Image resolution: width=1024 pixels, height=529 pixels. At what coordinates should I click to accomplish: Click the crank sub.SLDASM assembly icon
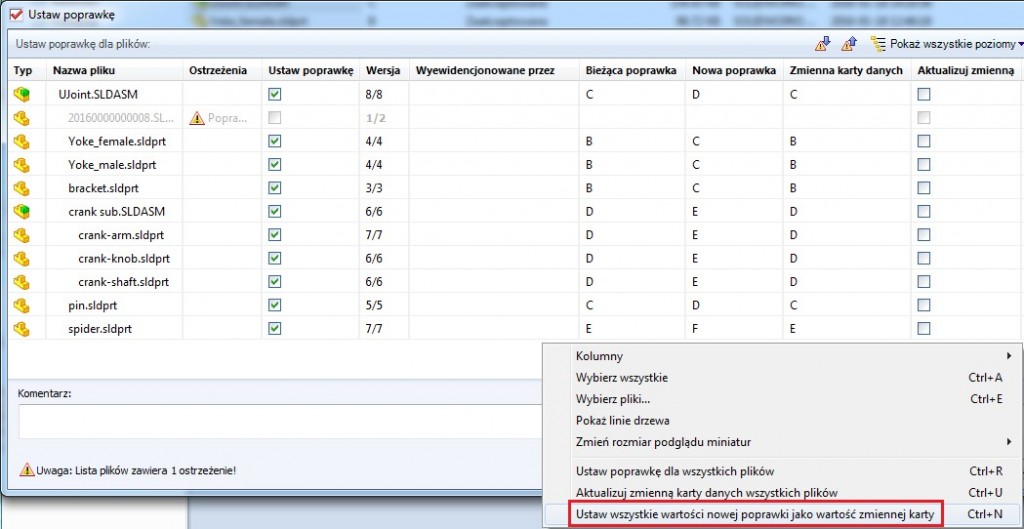coord(21,211)
